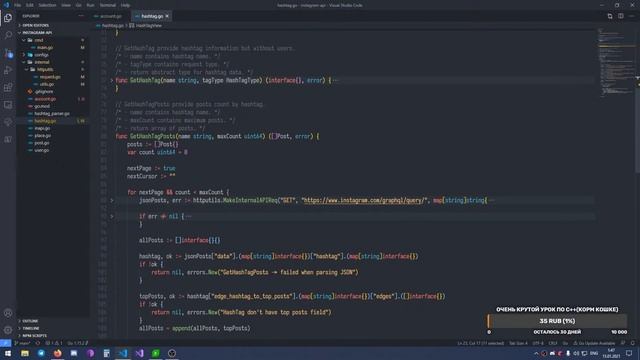Screen dimensions: 640x360
Task: Click the notifications bell in the status bar
Action: coord(632,343)
